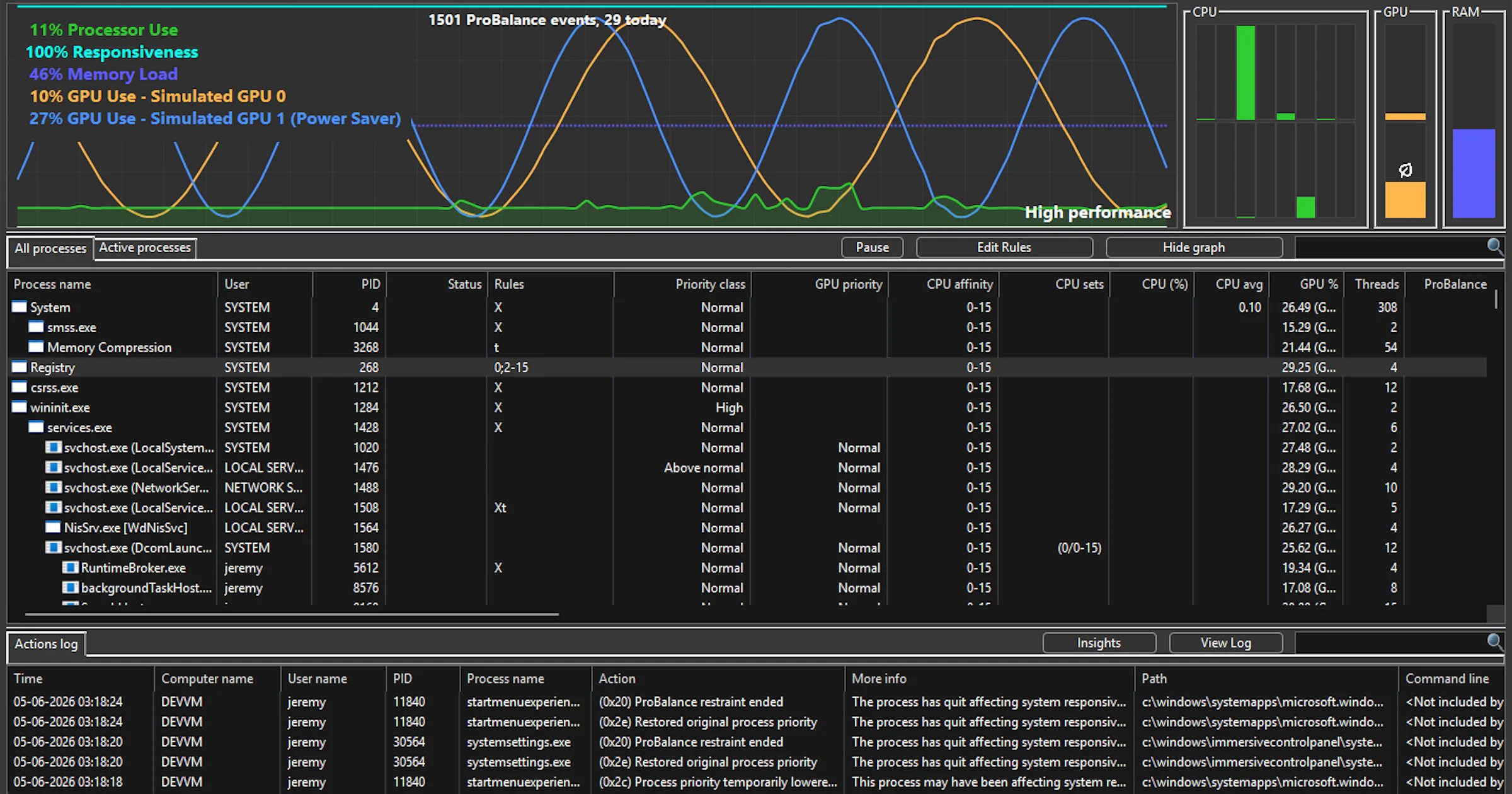The height and width of the screenshot is (794, 1512).
Task: Click the Memory Compression process icon
Action: tap(36, 347)
